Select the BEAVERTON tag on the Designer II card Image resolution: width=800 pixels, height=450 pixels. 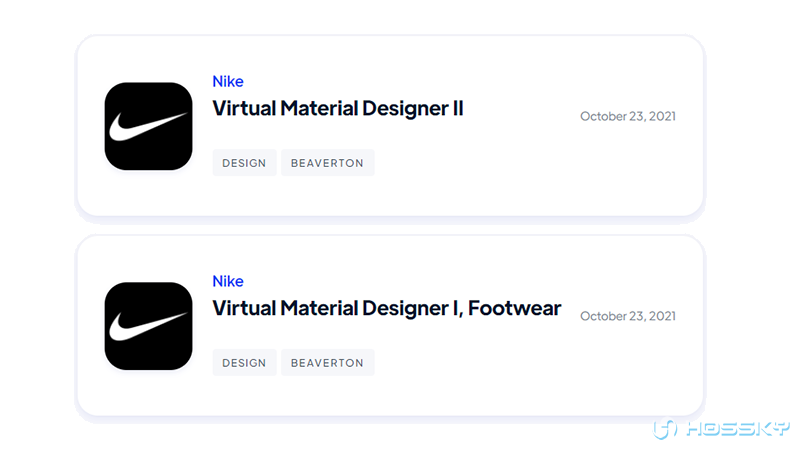pos(328,163)
